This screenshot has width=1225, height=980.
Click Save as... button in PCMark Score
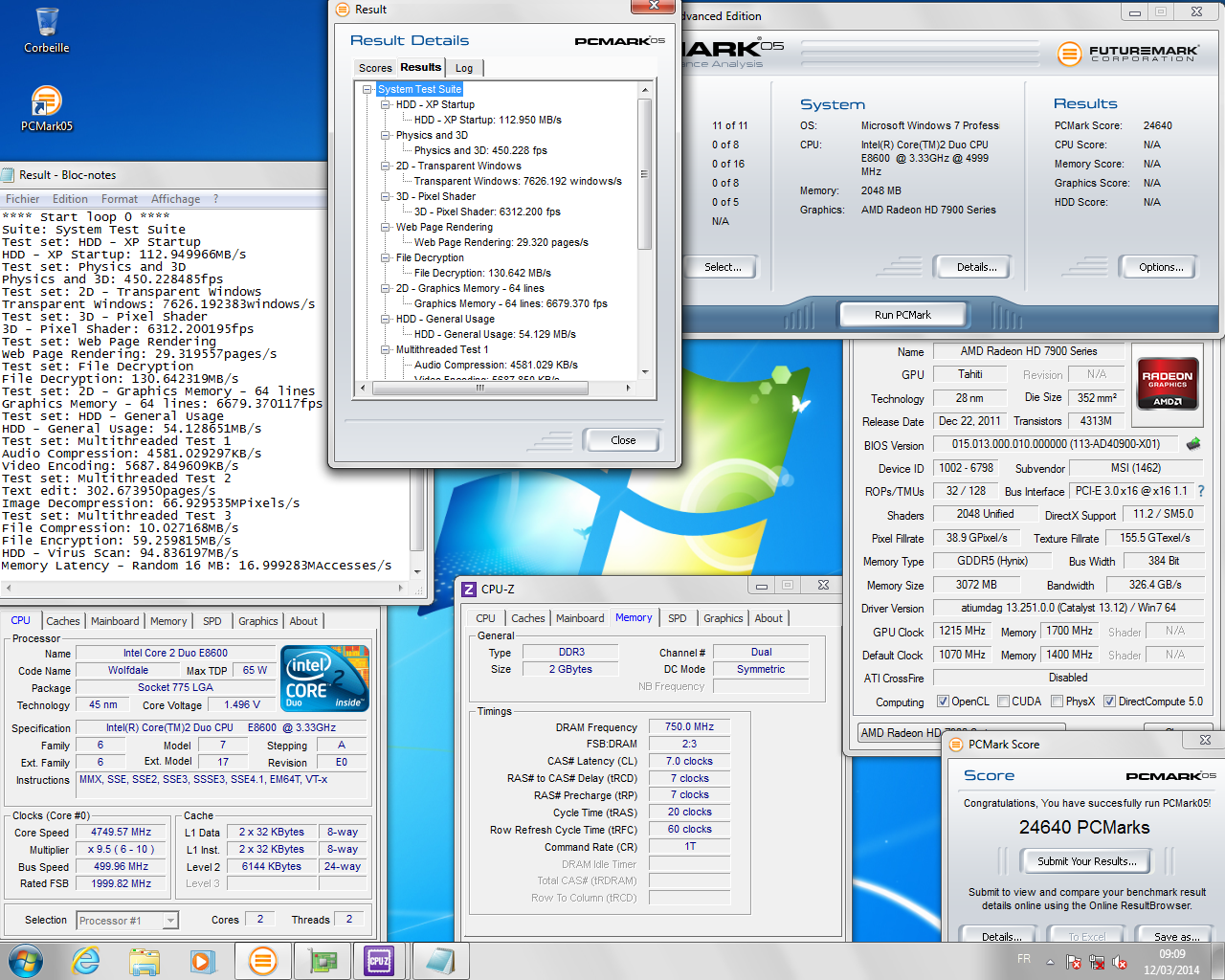point(1176,937)
